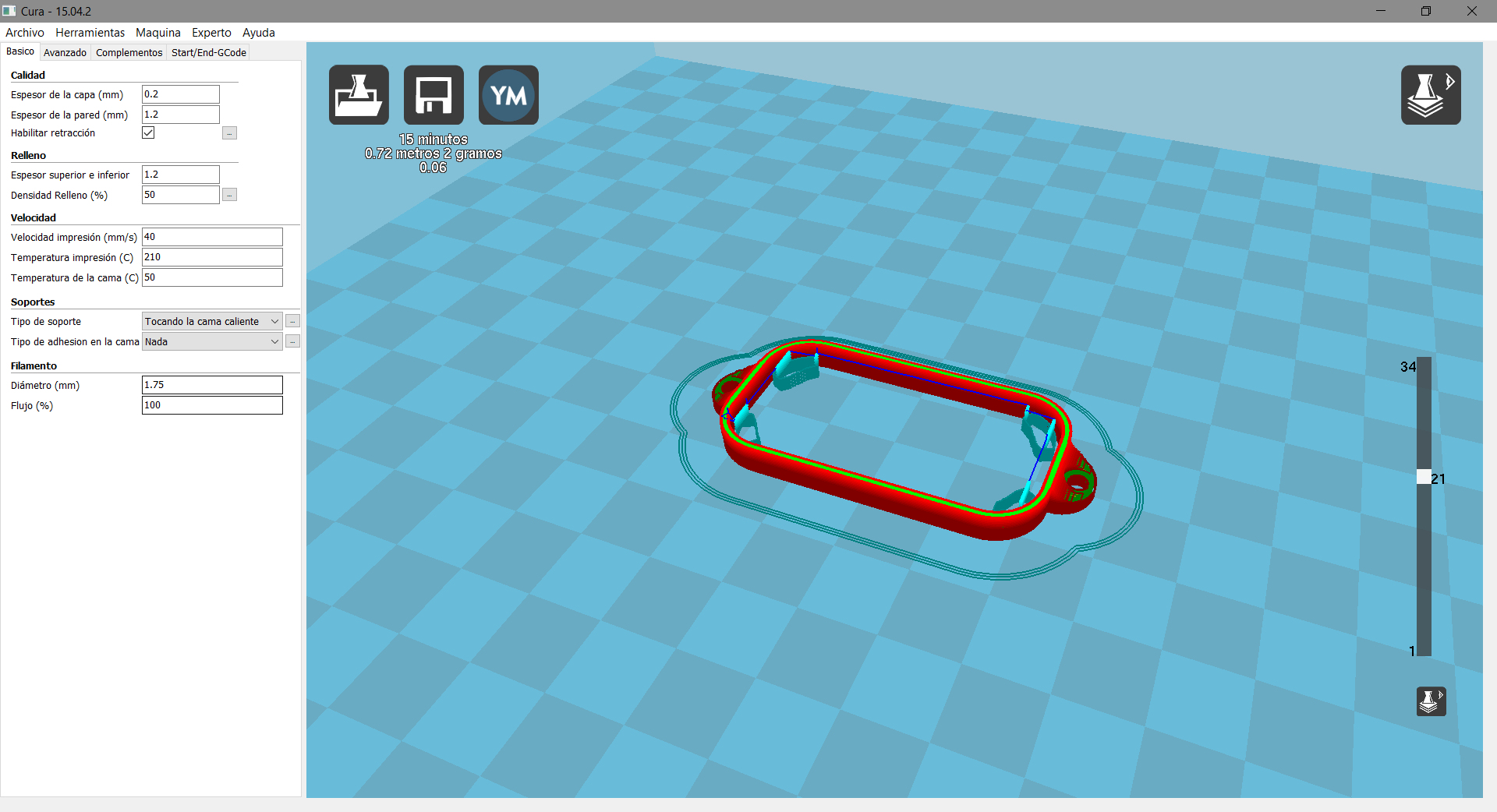Open the Experto menu
This screenshot has height=812, width=1497.
click(211, 33)
